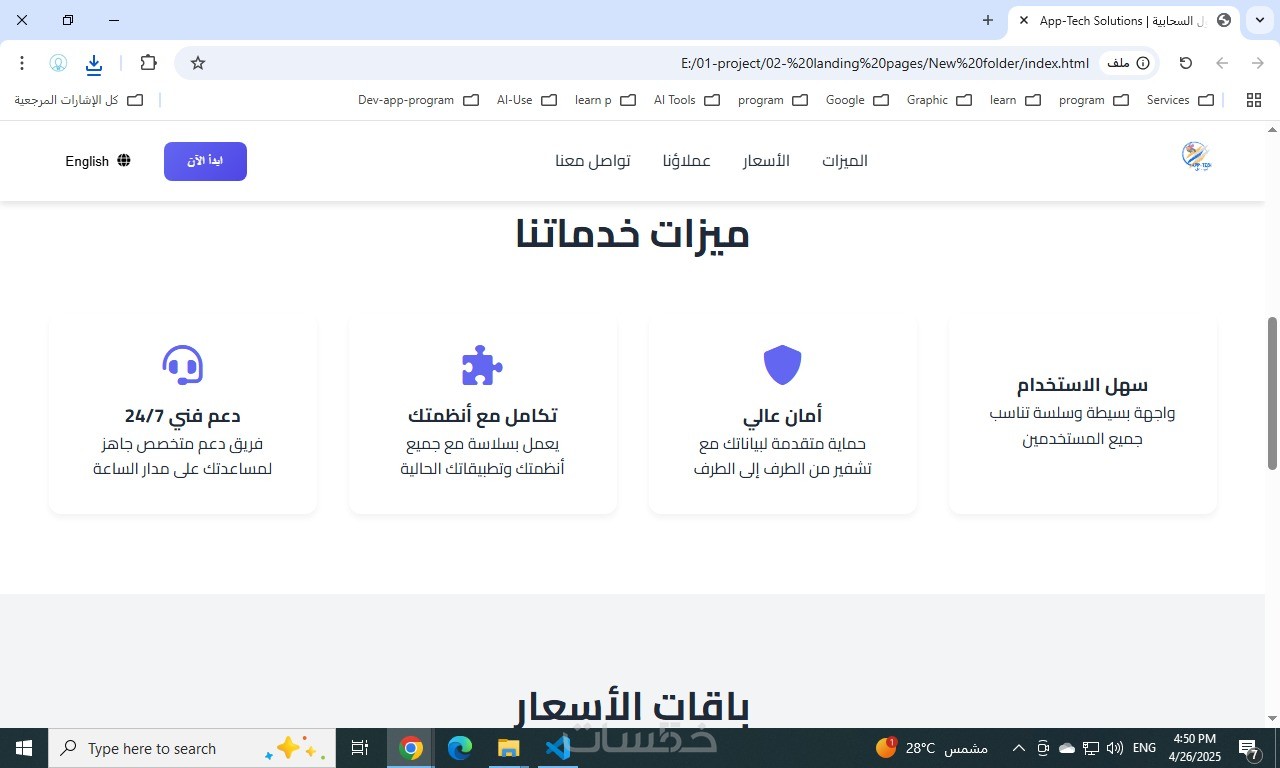Image resolution: width=1280 pixels, height=768 pixels.
Task: Go to the الأسعار nav link
Action: point(766,161)
